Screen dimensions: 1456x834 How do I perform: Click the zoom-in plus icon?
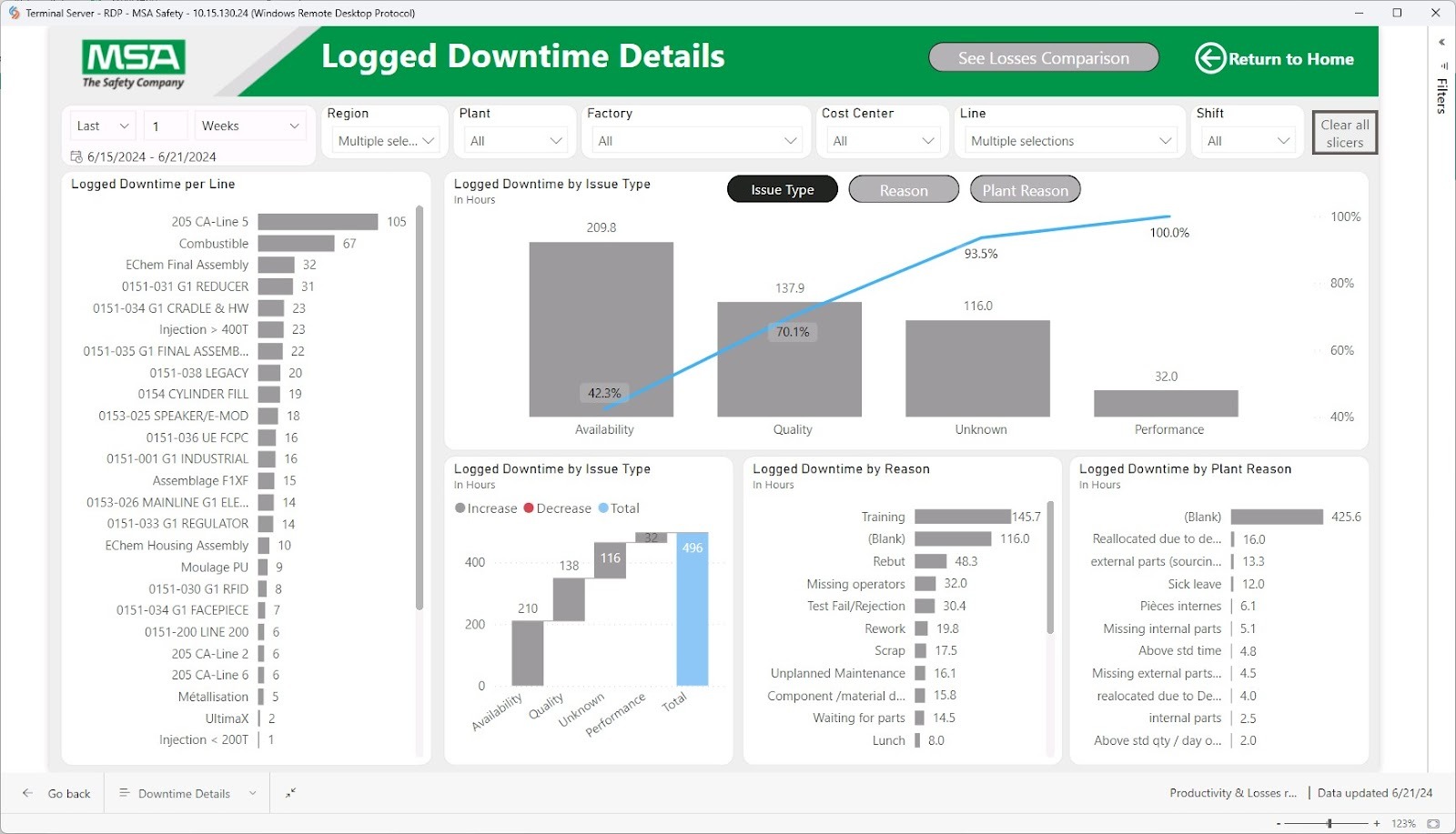1377,823
